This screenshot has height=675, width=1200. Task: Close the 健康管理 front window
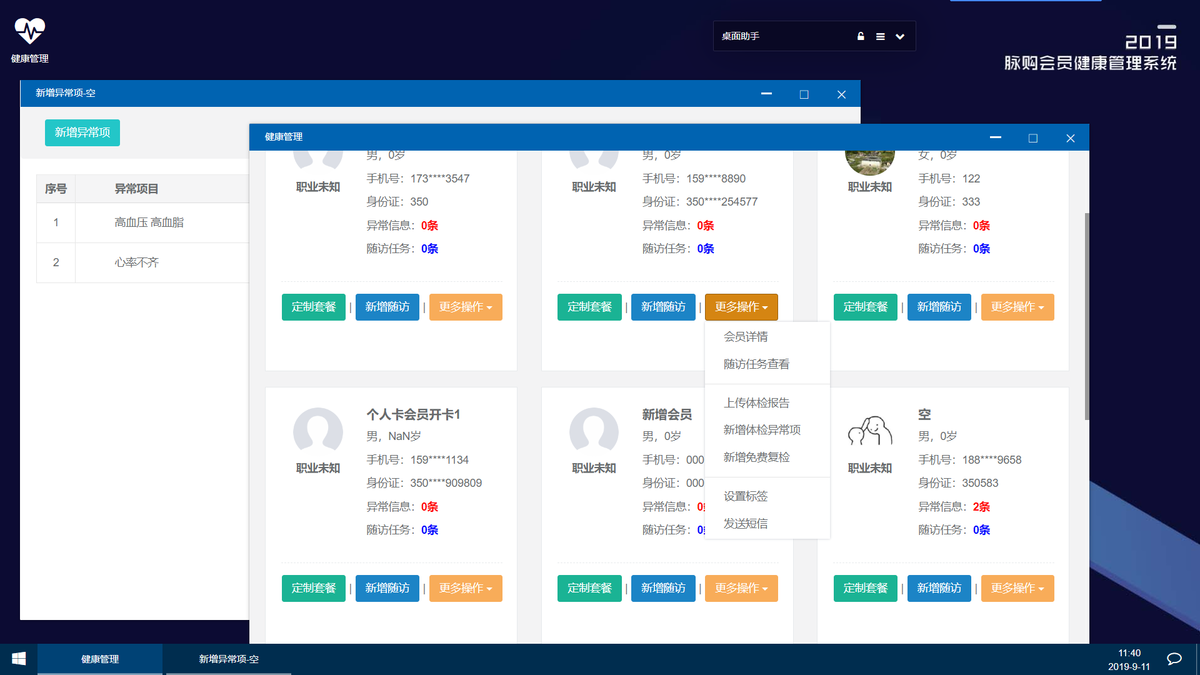[x=1070, y=137]
